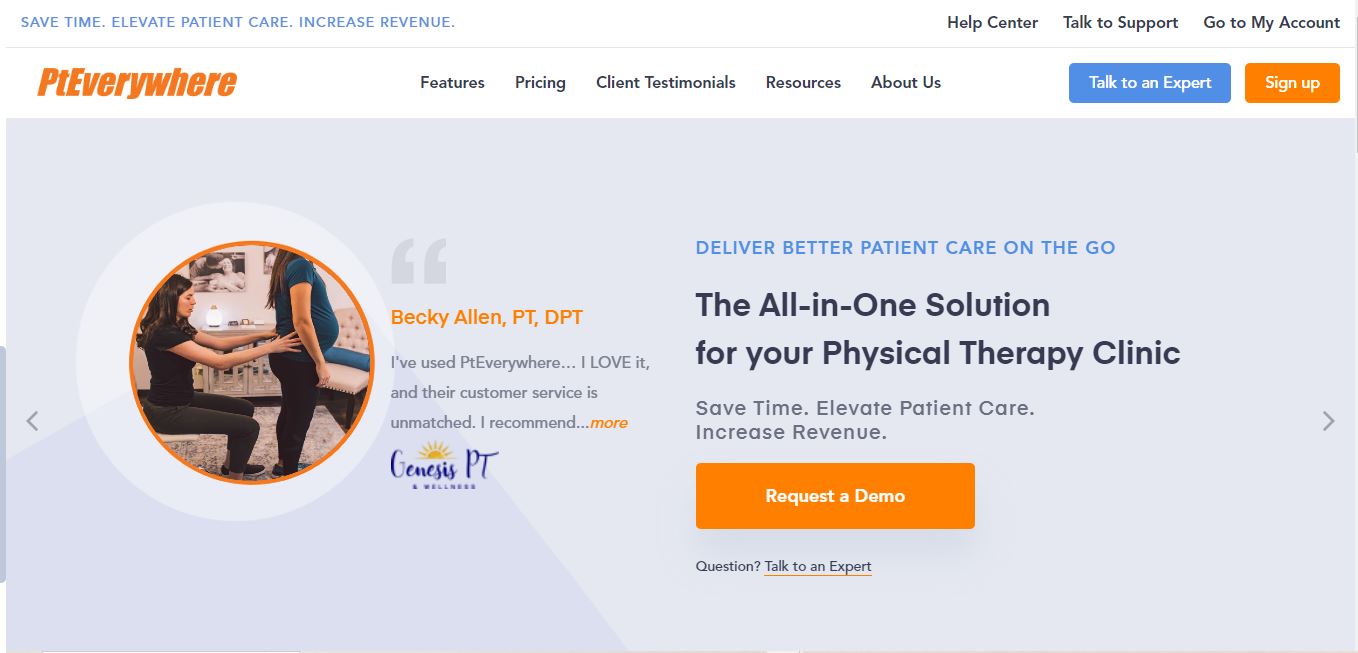Select Client Testimonials in navigation
Image resolution: width=1358 pixels, height=653 pixels.
point(665,83)
